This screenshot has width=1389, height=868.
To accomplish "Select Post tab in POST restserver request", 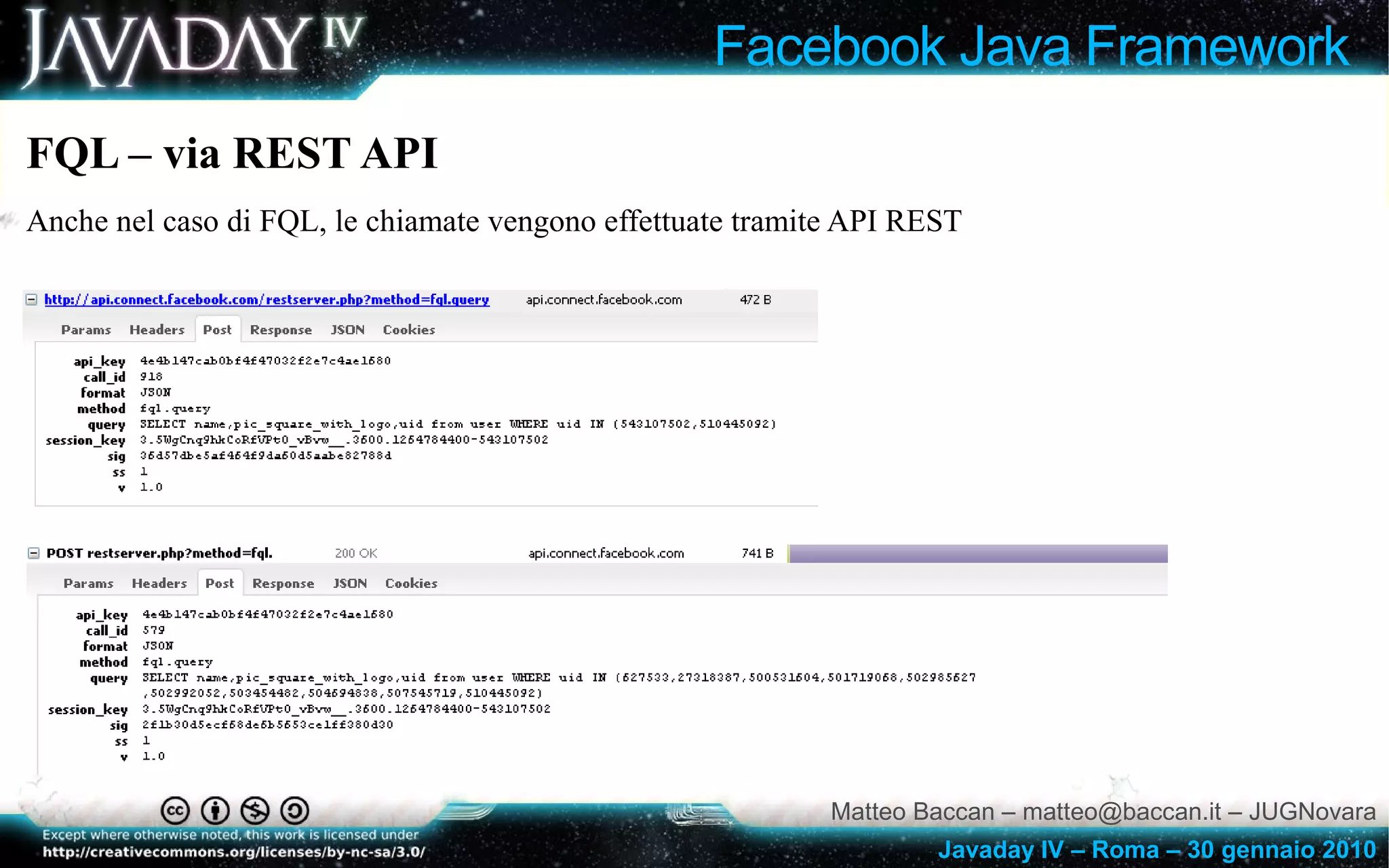I will (x=220, y=583).
